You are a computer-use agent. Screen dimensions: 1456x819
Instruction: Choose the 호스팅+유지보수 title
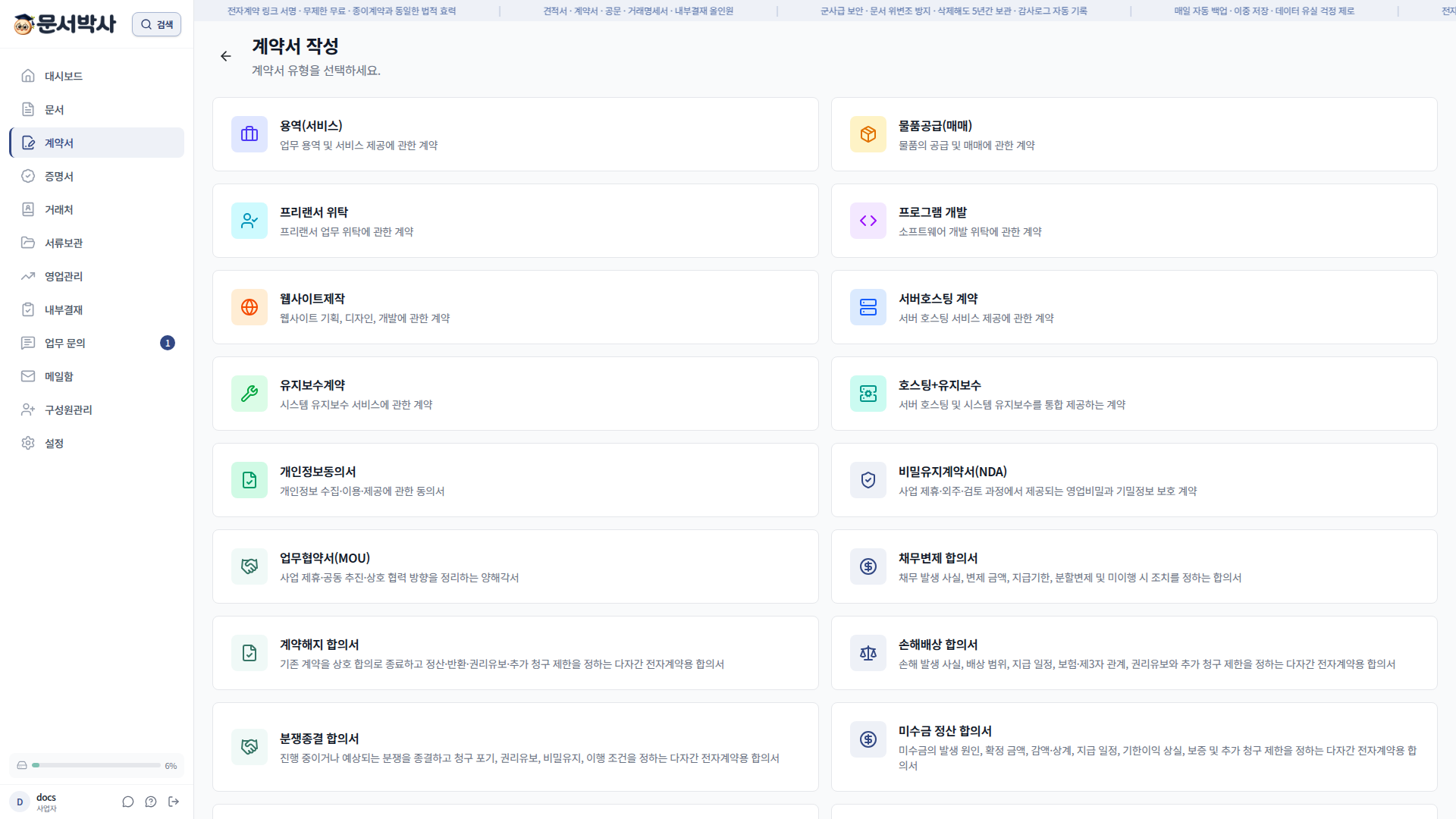coord(940,385)
